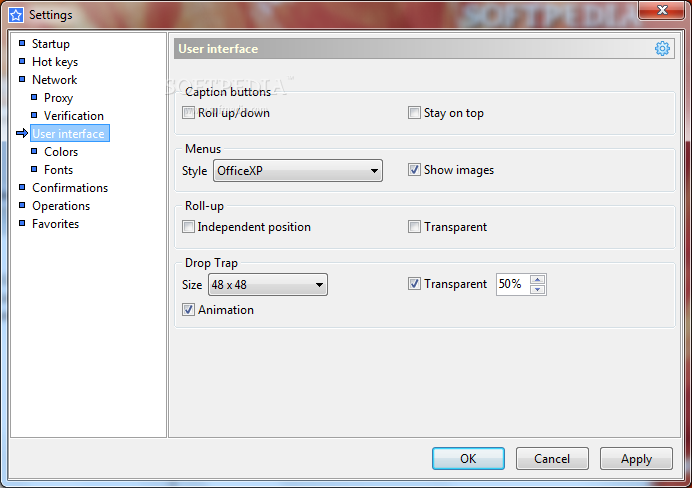Click the star icon in Settings title bar

16,15
